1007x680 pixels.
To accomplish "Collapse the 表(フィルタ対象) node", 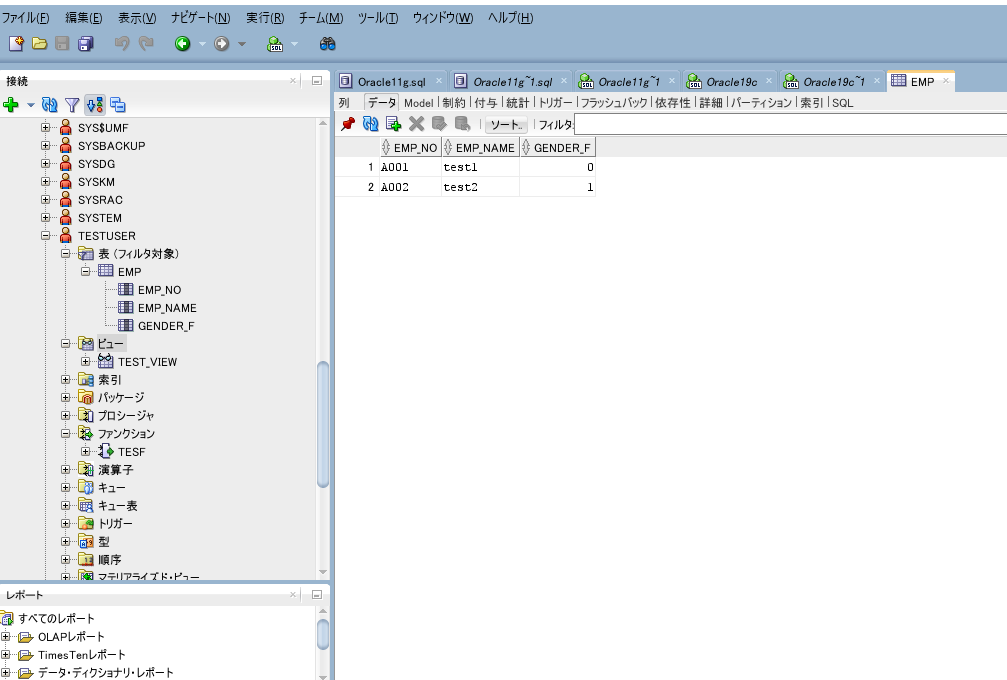I will click(66, 254).
